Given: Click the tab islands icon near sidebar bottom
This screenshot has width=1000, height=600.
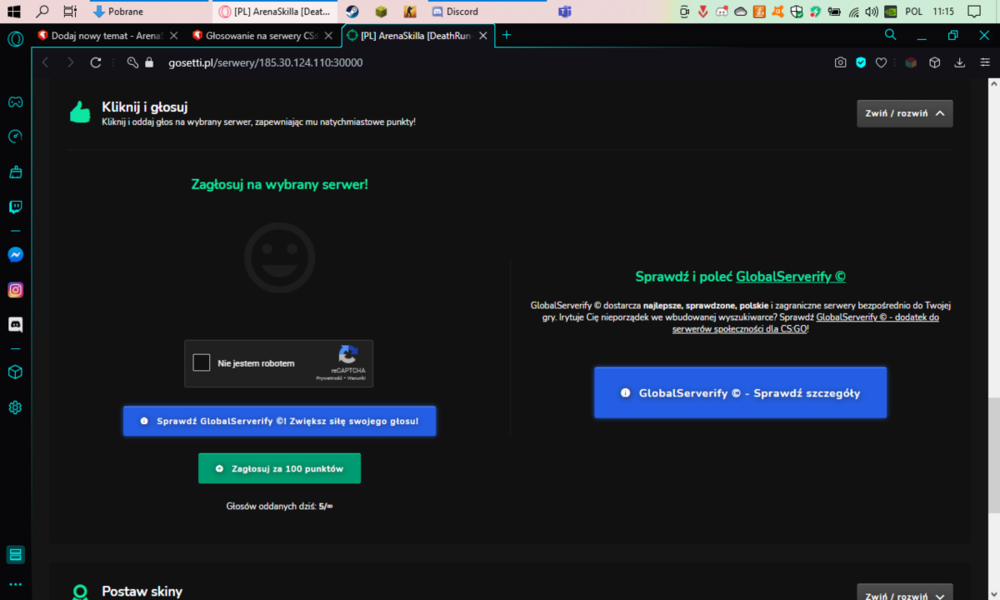Looking at the screenshot, I should tap(15, 555).
